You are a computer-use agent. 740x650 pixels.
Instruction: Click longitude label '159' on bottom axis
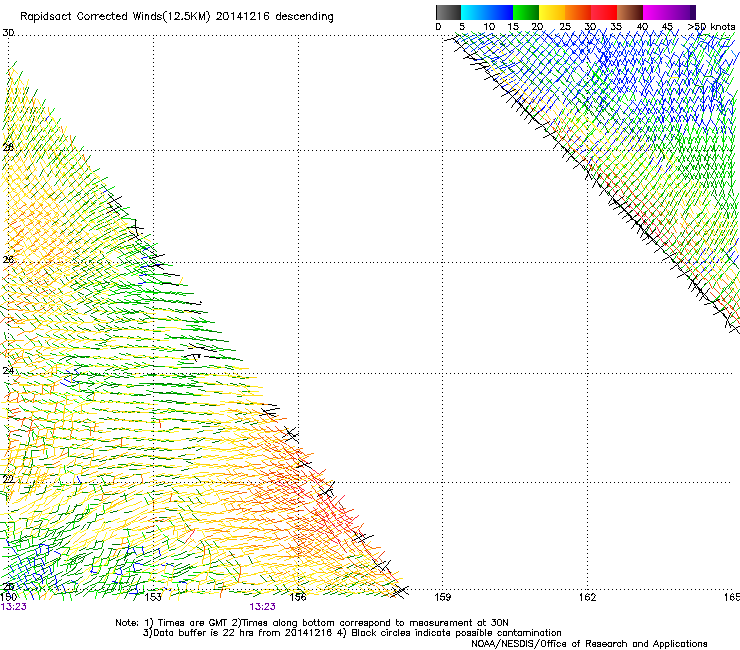pos(442,597)
